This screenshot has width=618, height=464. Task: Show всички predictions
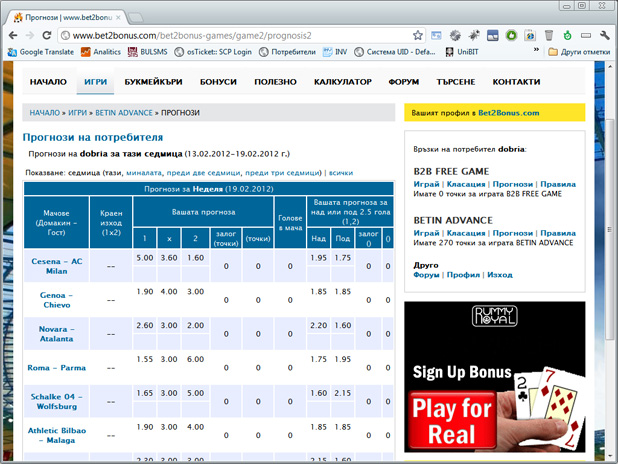coord(341,173)
